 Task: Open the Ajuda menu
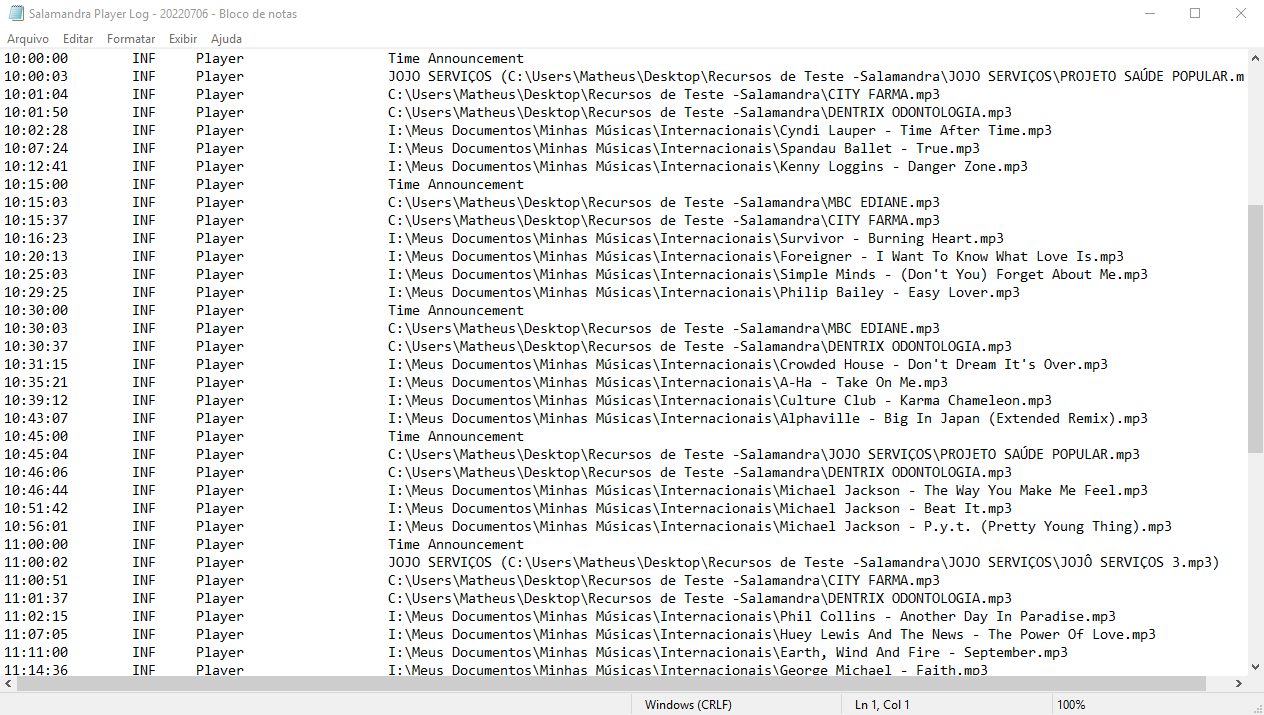[x=226, y=39]
